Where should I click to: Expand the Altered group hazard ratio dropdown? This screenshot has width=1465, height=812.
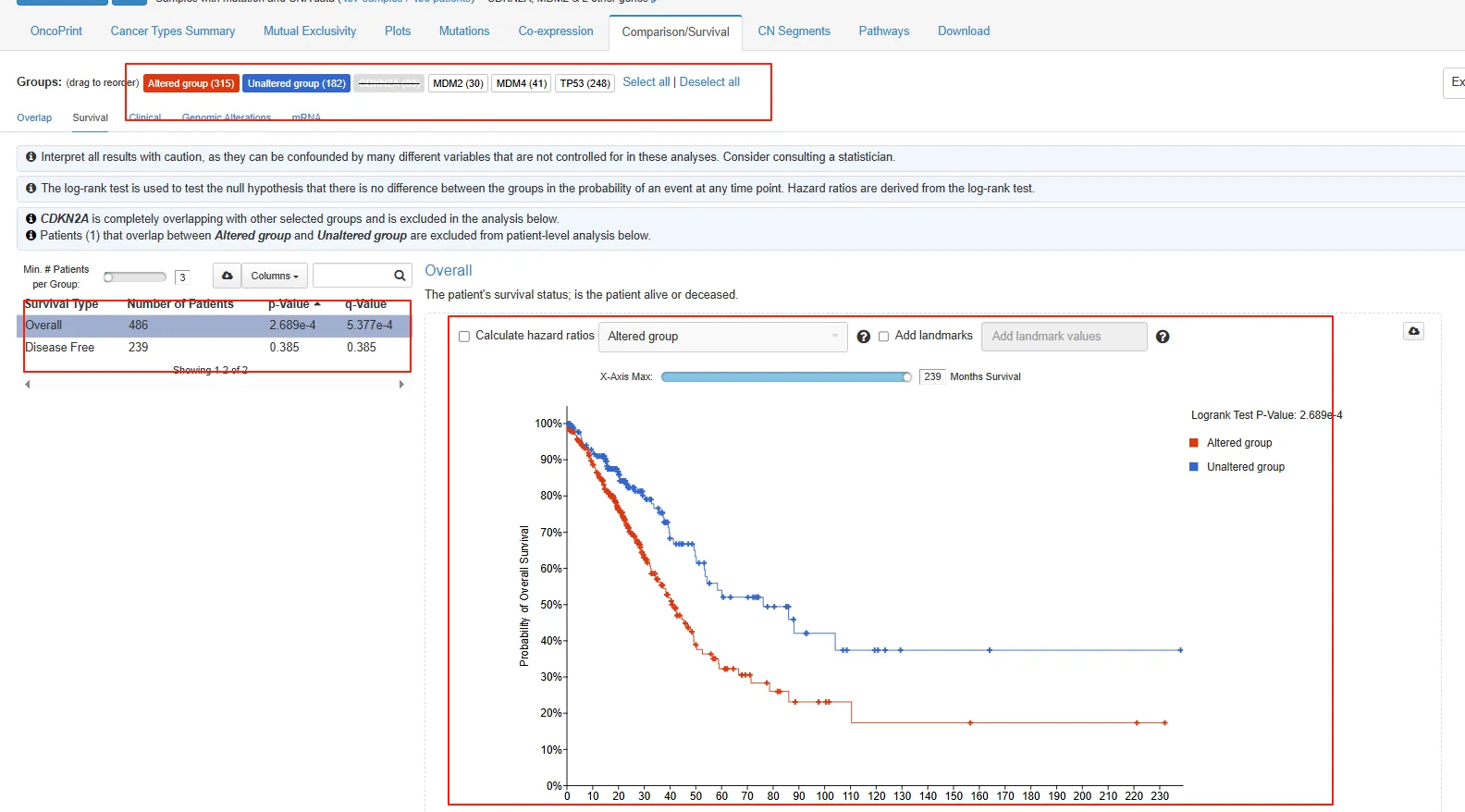pyautogui.click(x=722, y=337)
